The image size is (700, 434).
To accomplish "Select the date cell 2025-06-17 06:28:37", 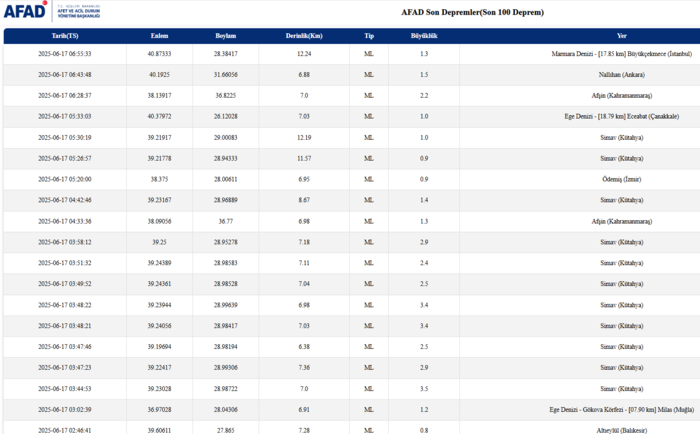I will tap(65, 96).
